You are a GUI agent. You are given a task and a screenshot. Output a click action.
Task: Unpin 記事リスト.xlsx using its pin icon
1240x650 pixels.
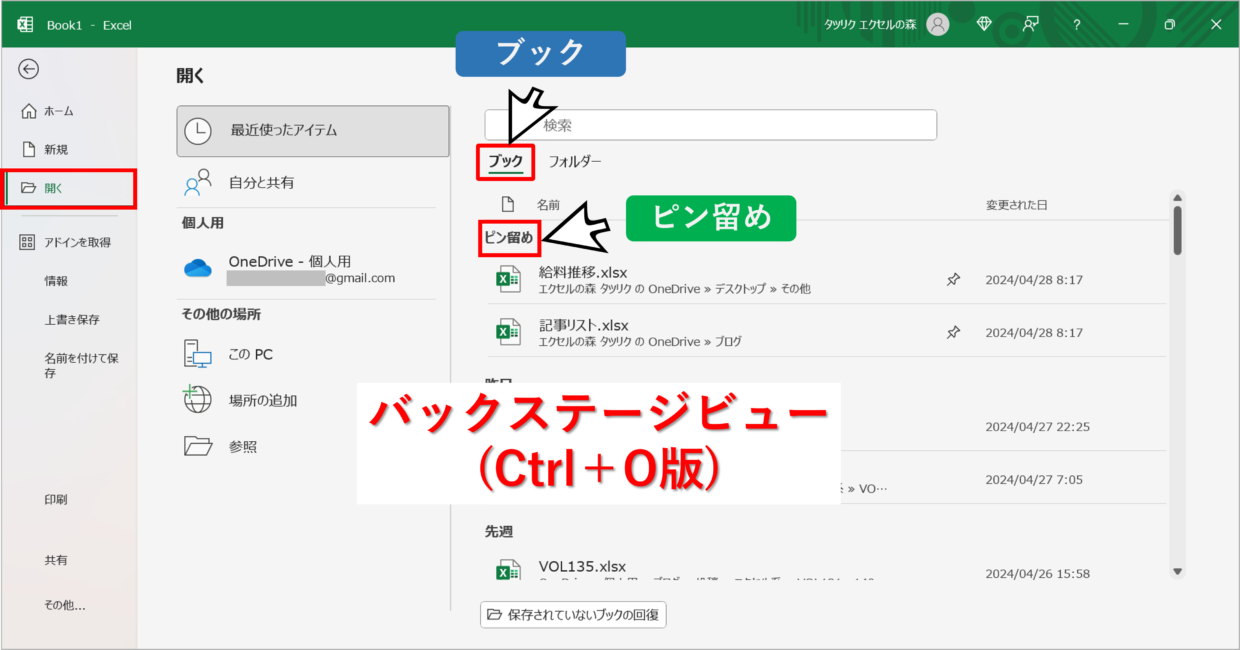tap(953, 332)
